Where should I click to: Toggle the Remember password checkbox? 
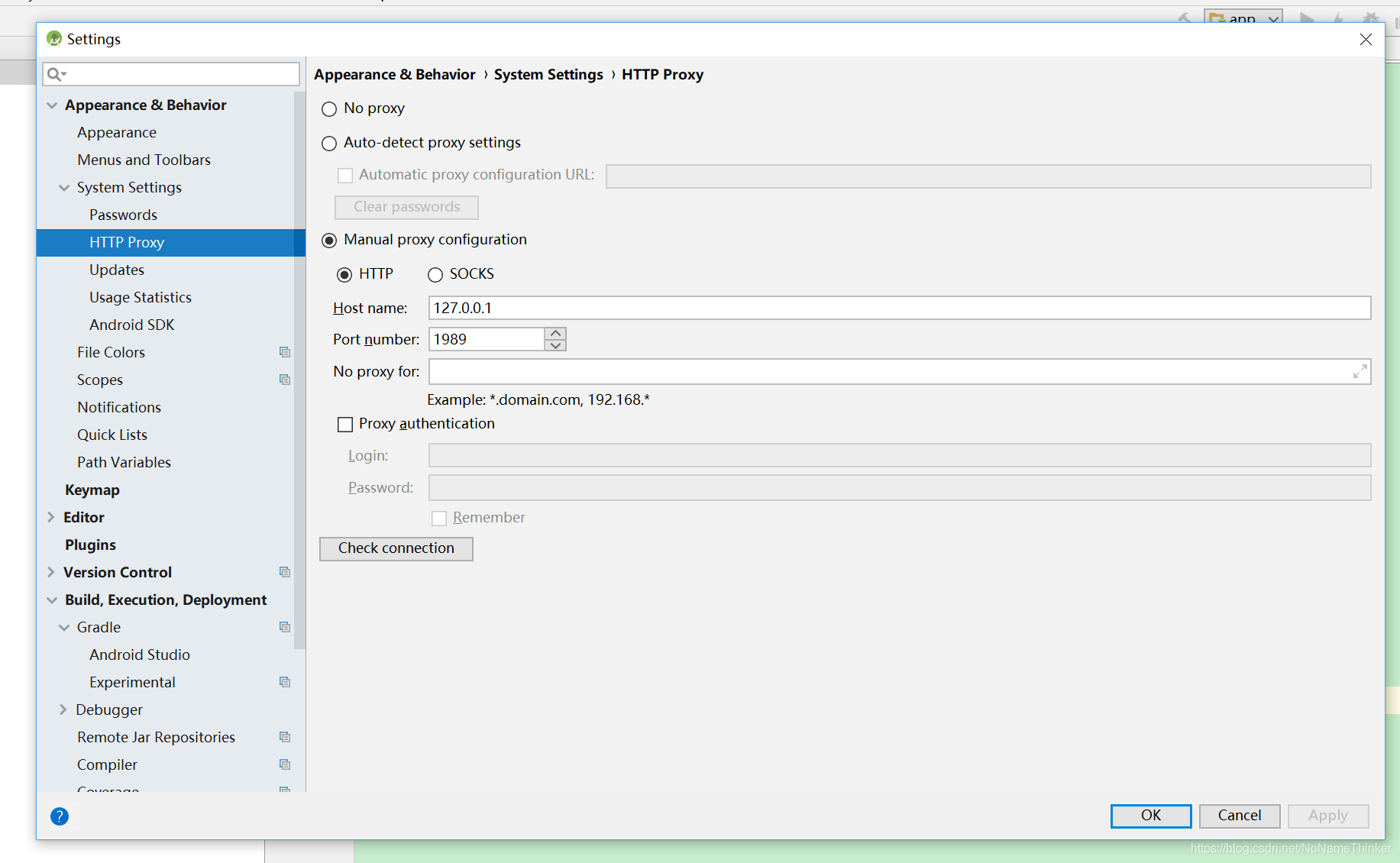click(x=439, y=519)
